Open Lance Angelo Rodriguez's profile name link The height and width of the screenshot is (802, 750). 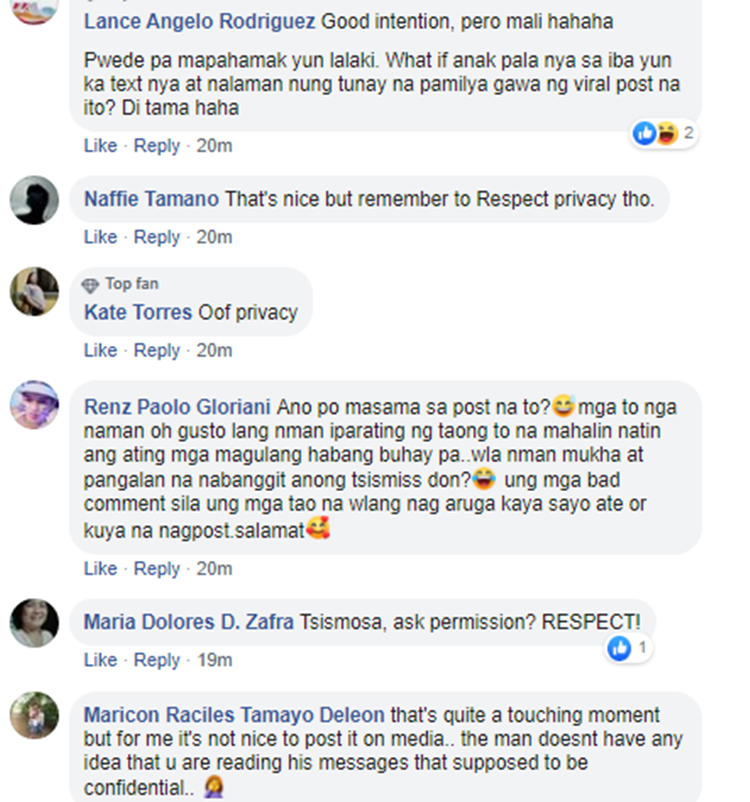[x=200, y=22]
